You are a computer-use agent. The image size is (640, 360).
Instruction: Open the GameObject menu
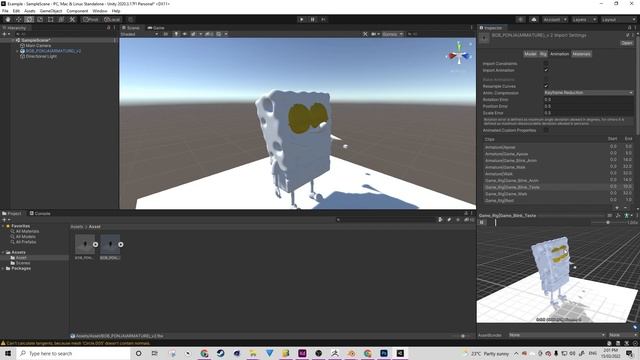tap(51, 11)
